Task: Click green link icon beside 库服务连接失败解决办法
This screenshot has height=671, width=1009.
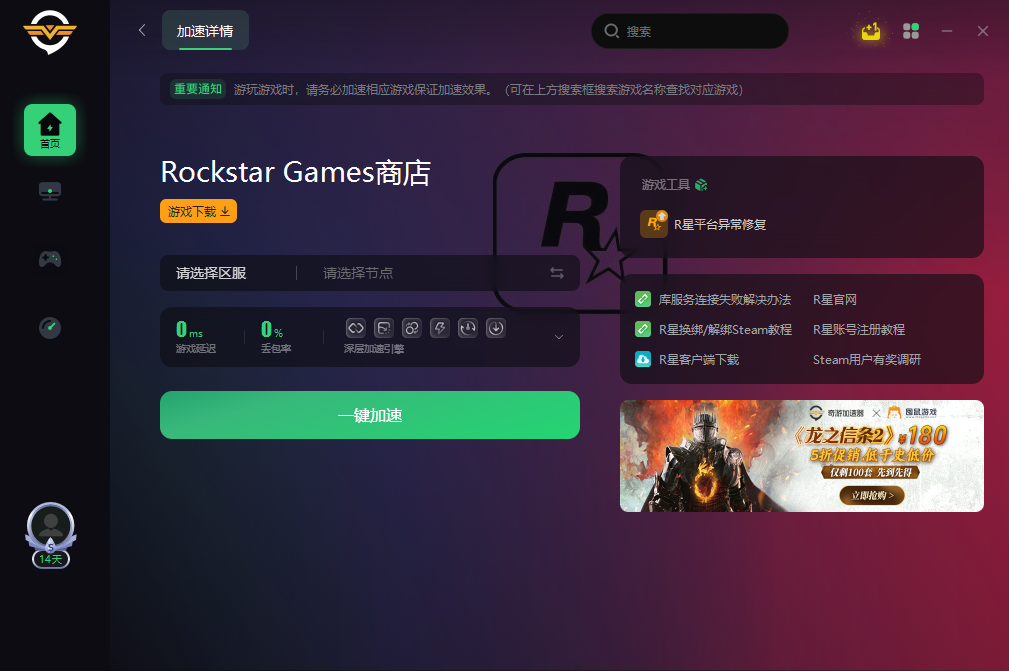Action: pyautogui.click(x=643, y=299)
